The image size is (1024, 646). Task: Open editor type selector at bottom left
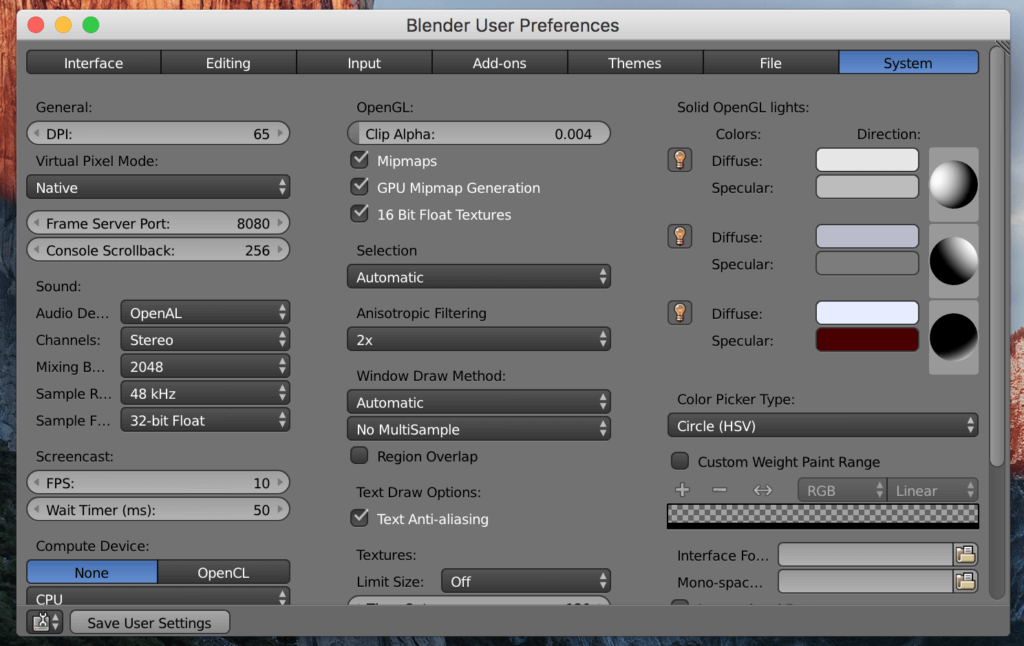pos(44,622)
